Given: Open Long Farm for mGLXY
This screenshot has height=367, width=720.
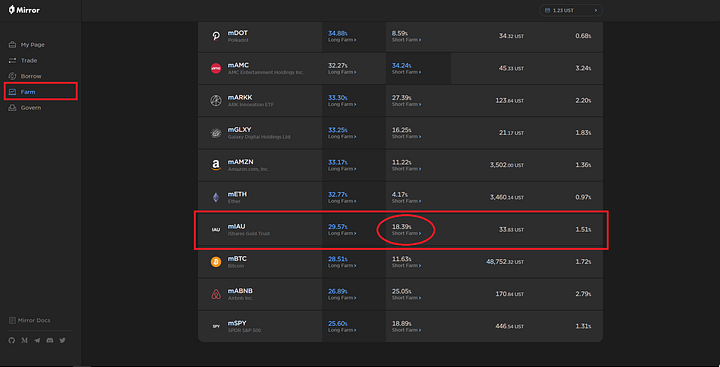Looking at the screenshot, I should [342, 136].
